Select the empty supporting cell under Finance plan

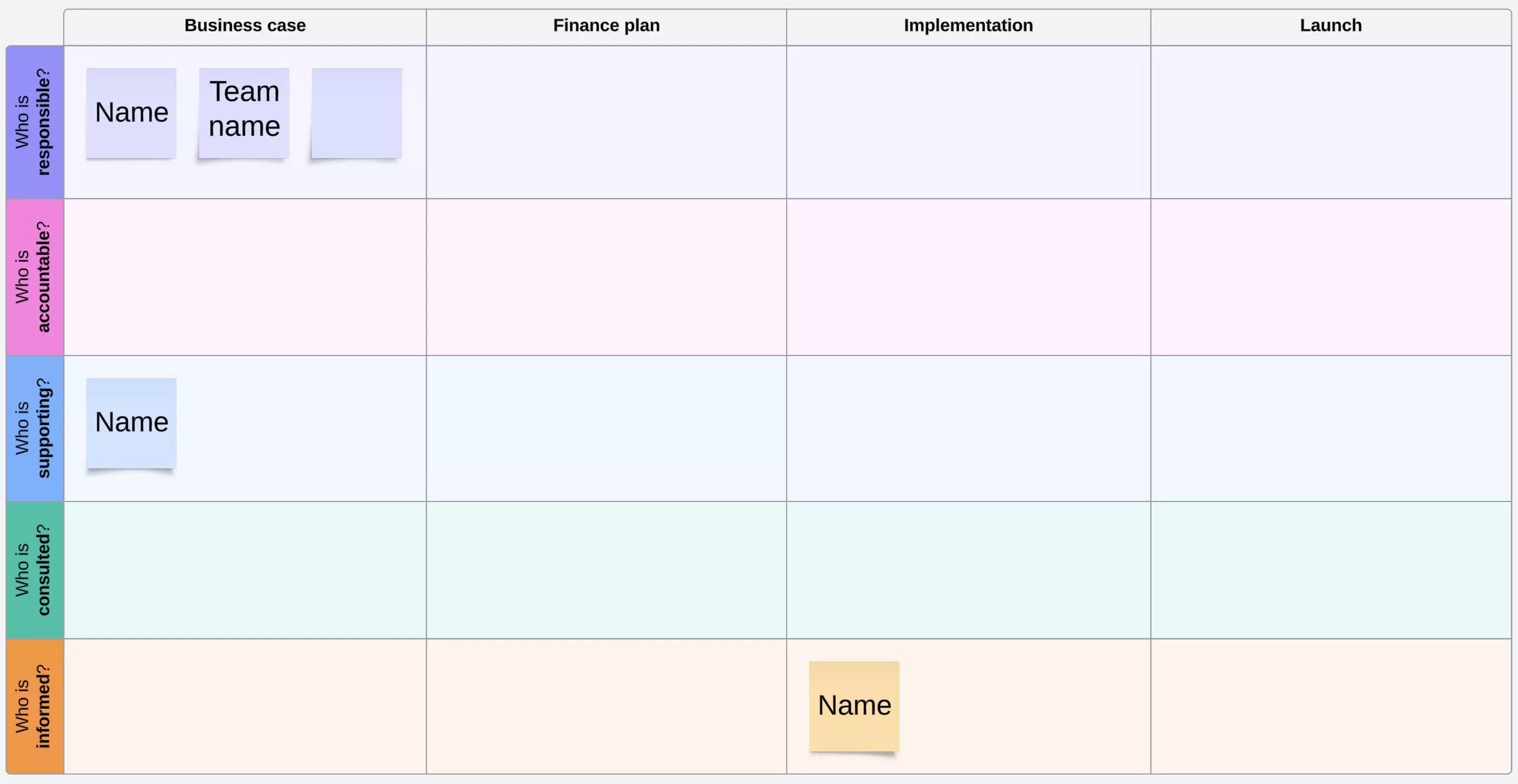tap(606, 428)
